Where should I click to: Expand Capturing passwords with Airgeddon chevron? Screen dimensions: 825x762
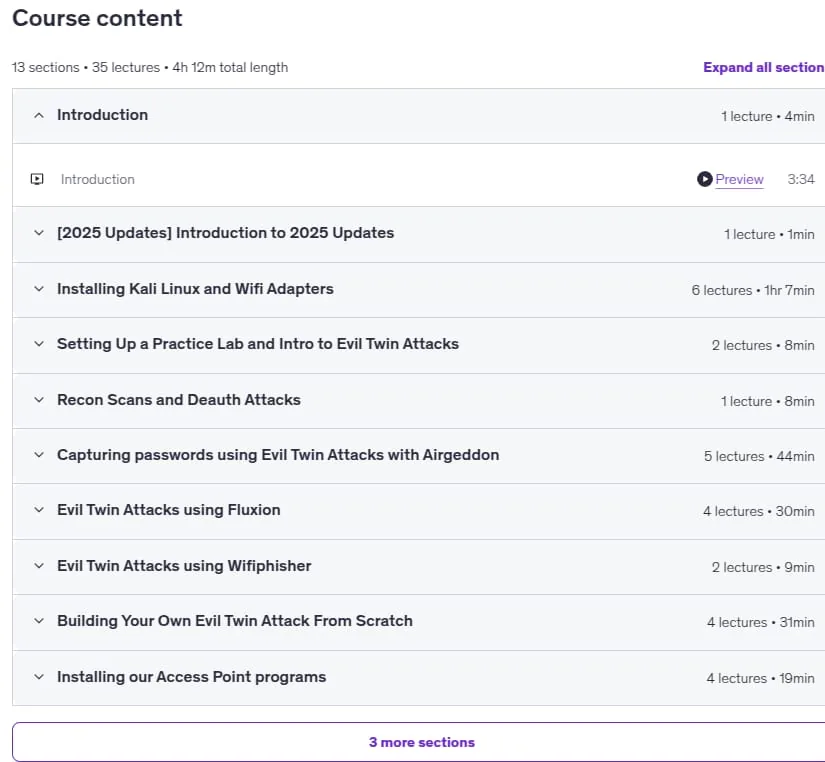39,455
